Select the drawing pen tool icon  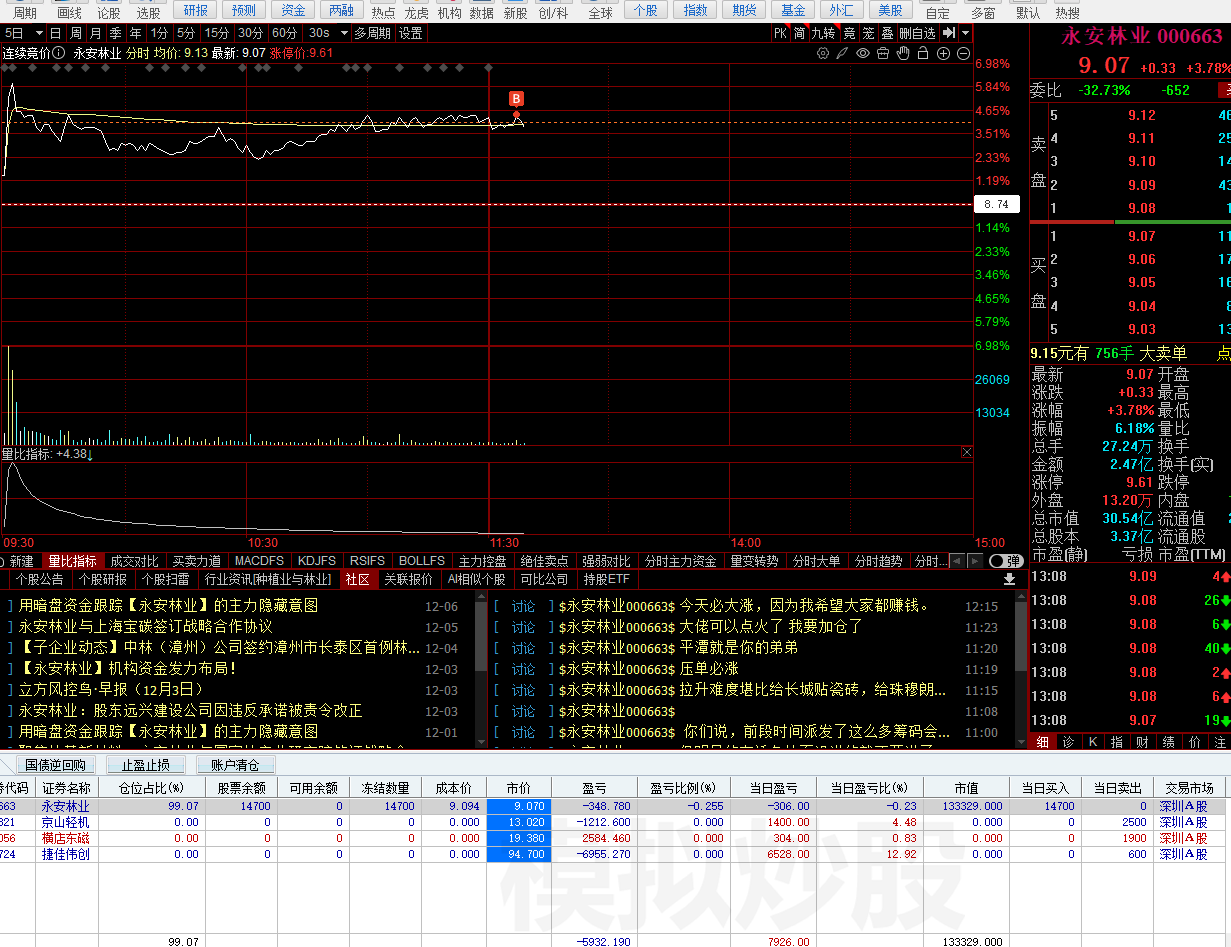click(843, 53)
